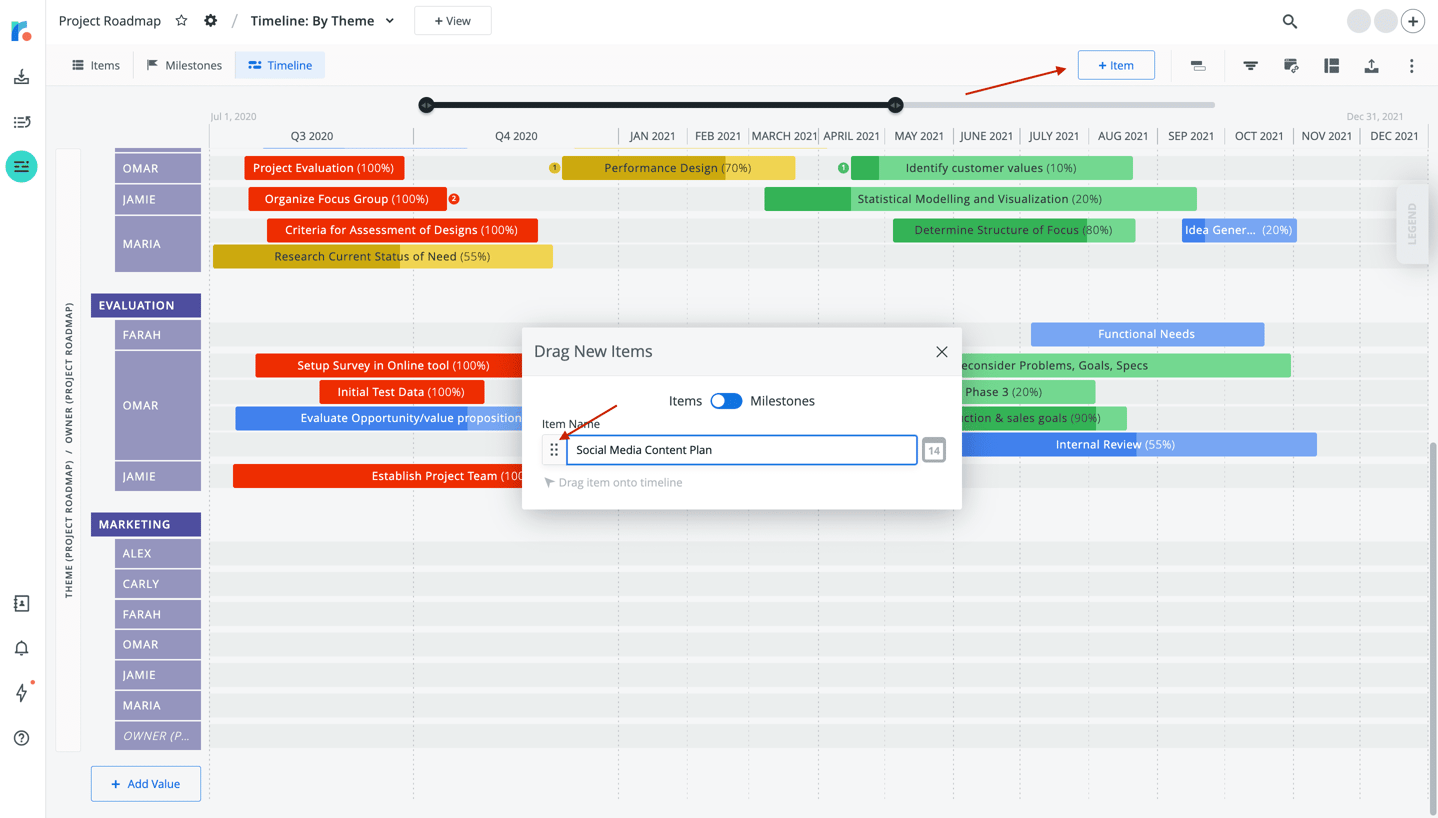
Task: Click the Add Value button
Action: pos(145,783)
